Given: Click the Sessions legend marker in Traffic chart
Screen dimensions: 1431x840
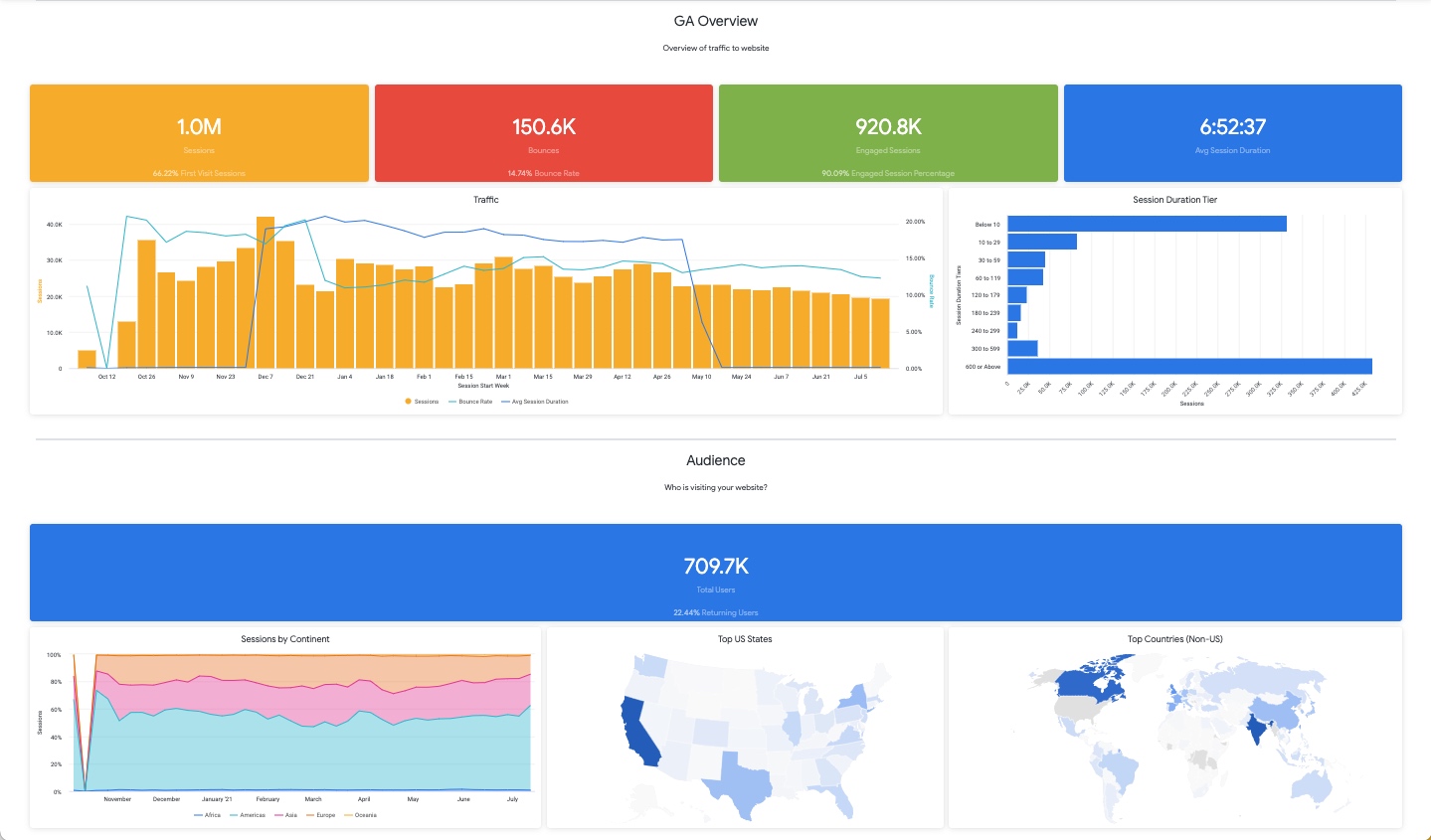Looking at the screenshot, I should tap(409, 402).
